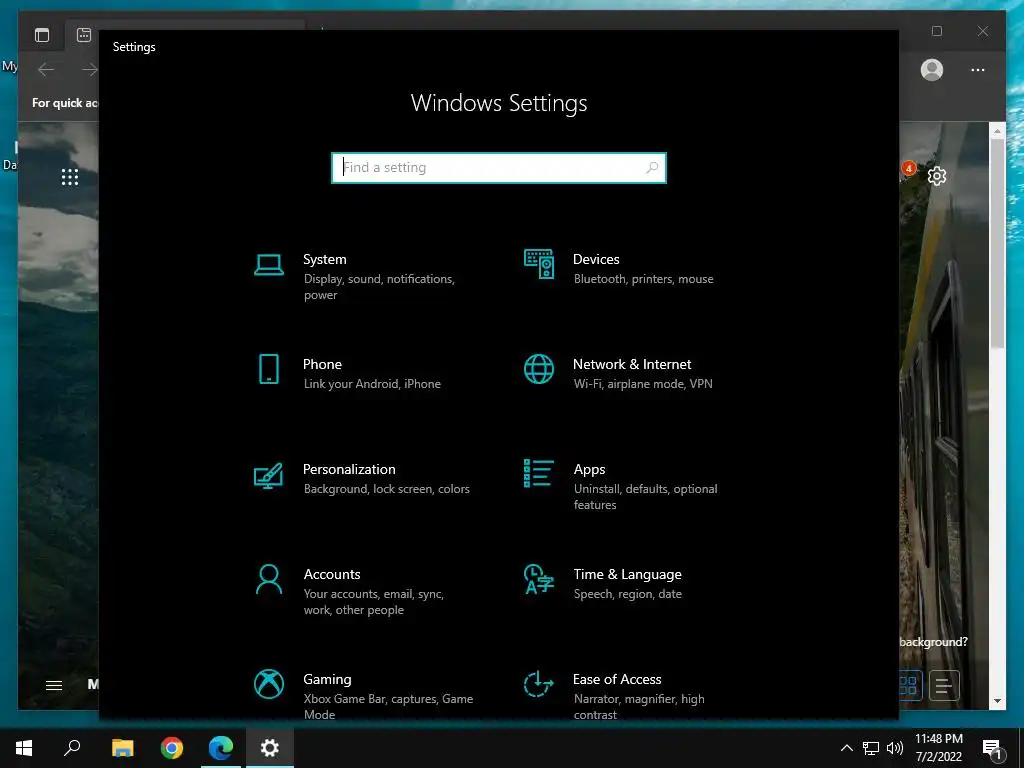Open Edge profile avatar icon

point(932,70)
